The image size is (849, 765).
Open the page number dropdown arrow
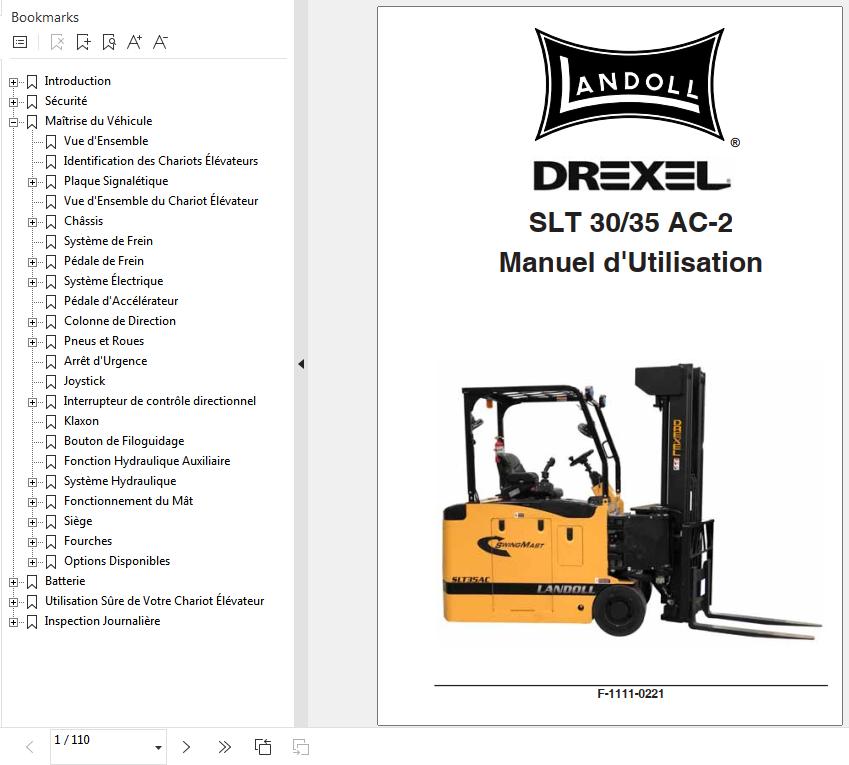click(x=158, y=748)
